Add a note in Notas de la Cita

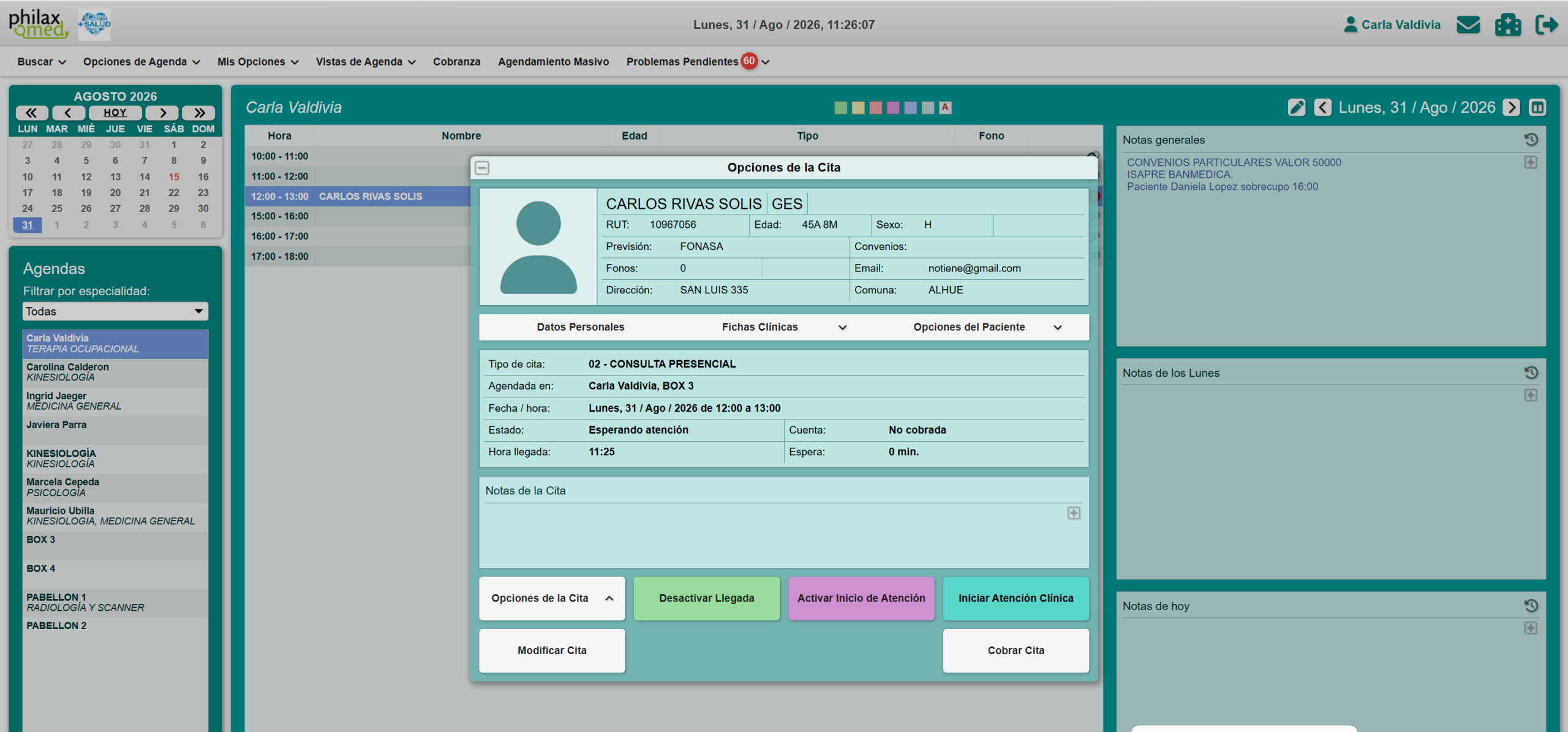point(1073,513)
